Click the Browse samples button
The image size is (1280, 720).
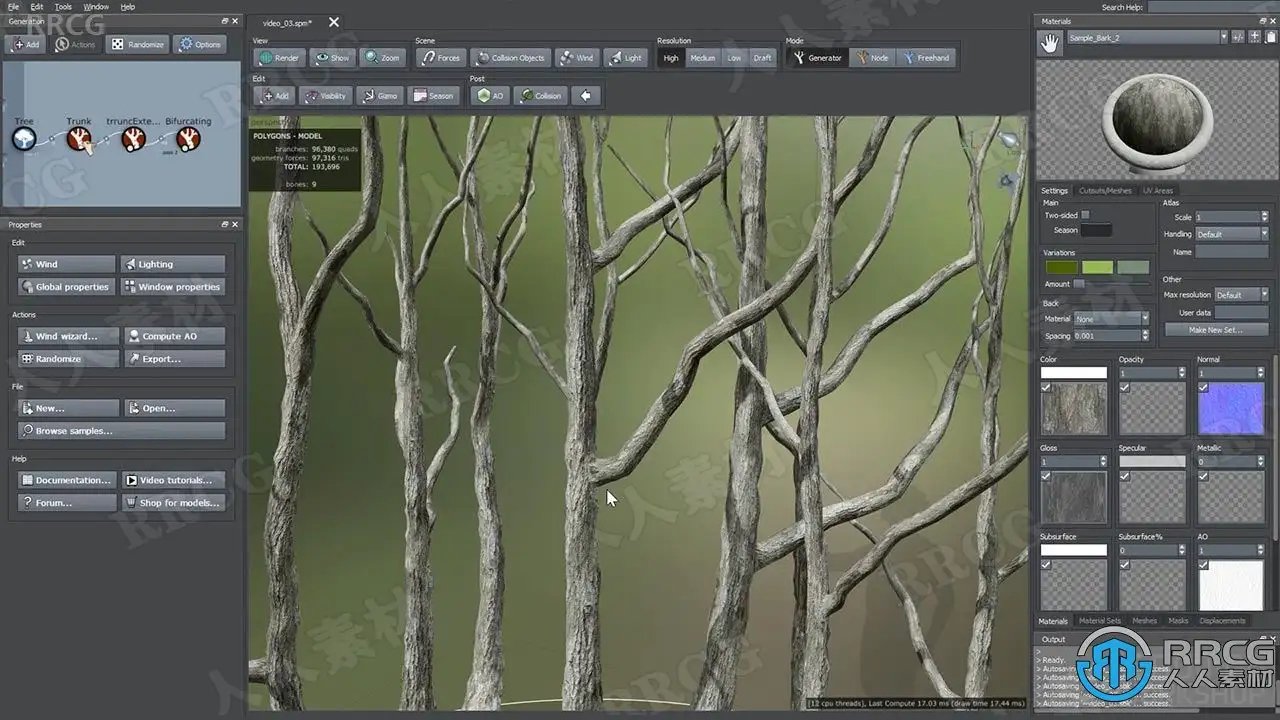click(121, 431)
